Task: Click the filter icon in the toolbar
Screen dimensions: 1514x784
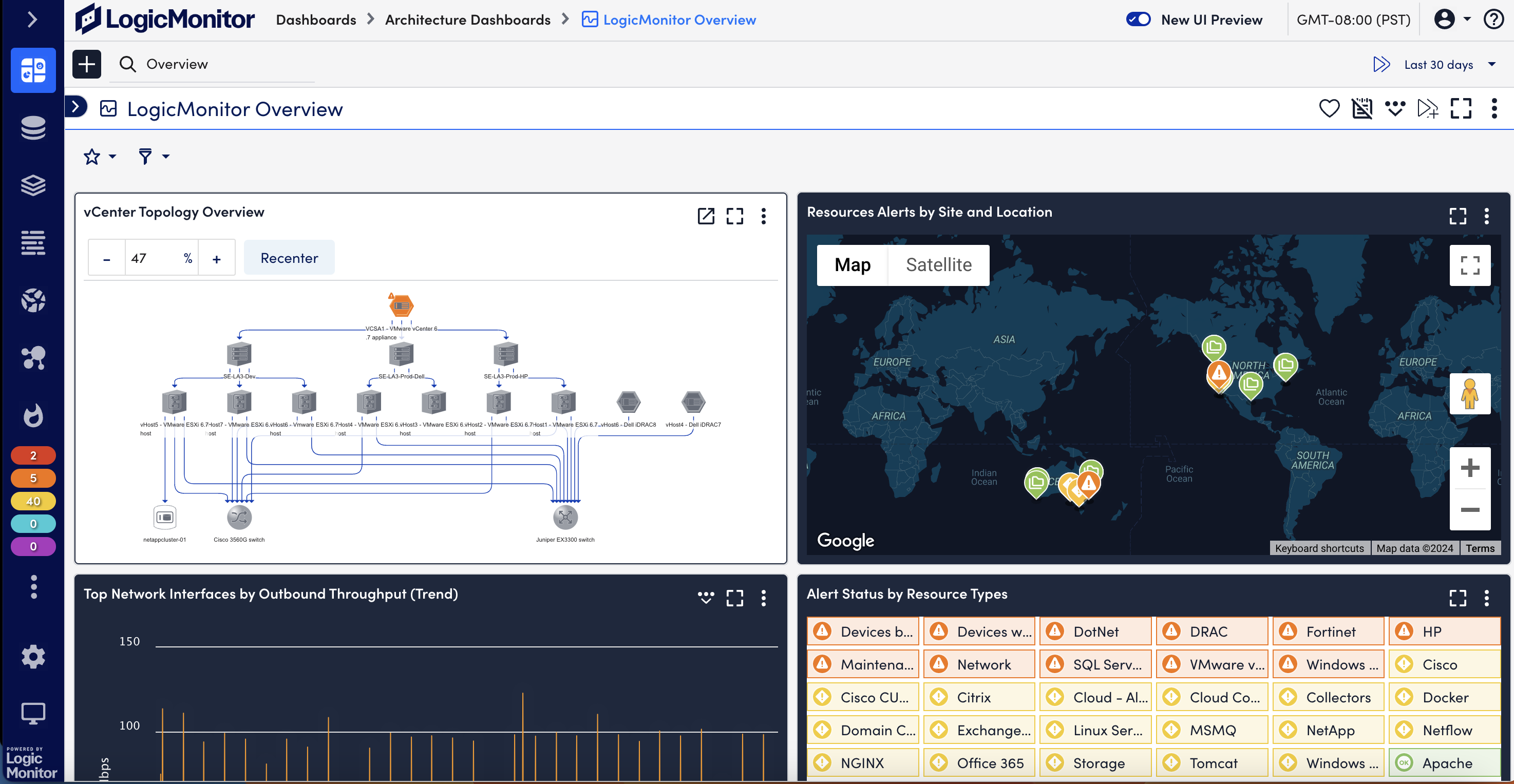Action: coord(145,156)
